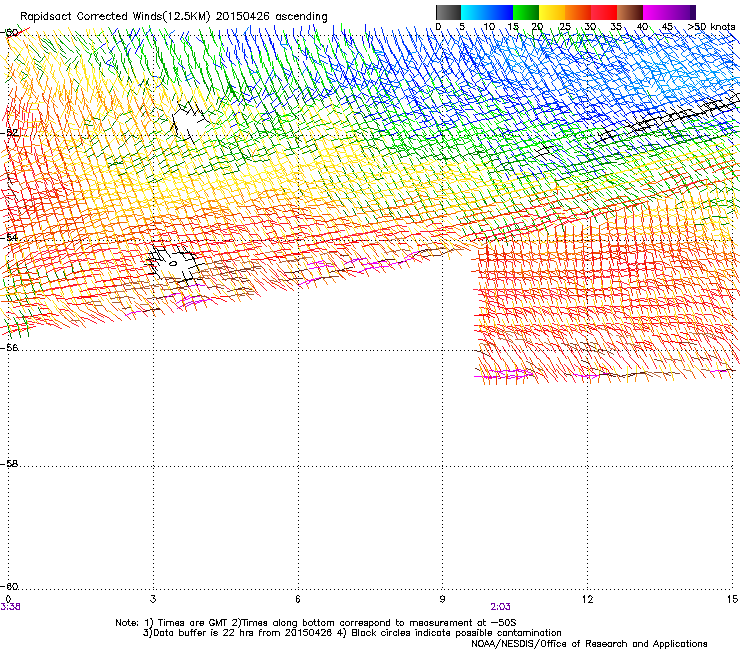Click the longitude 15 axis label
Screen dimensions: 740x650
pos(732,599)
